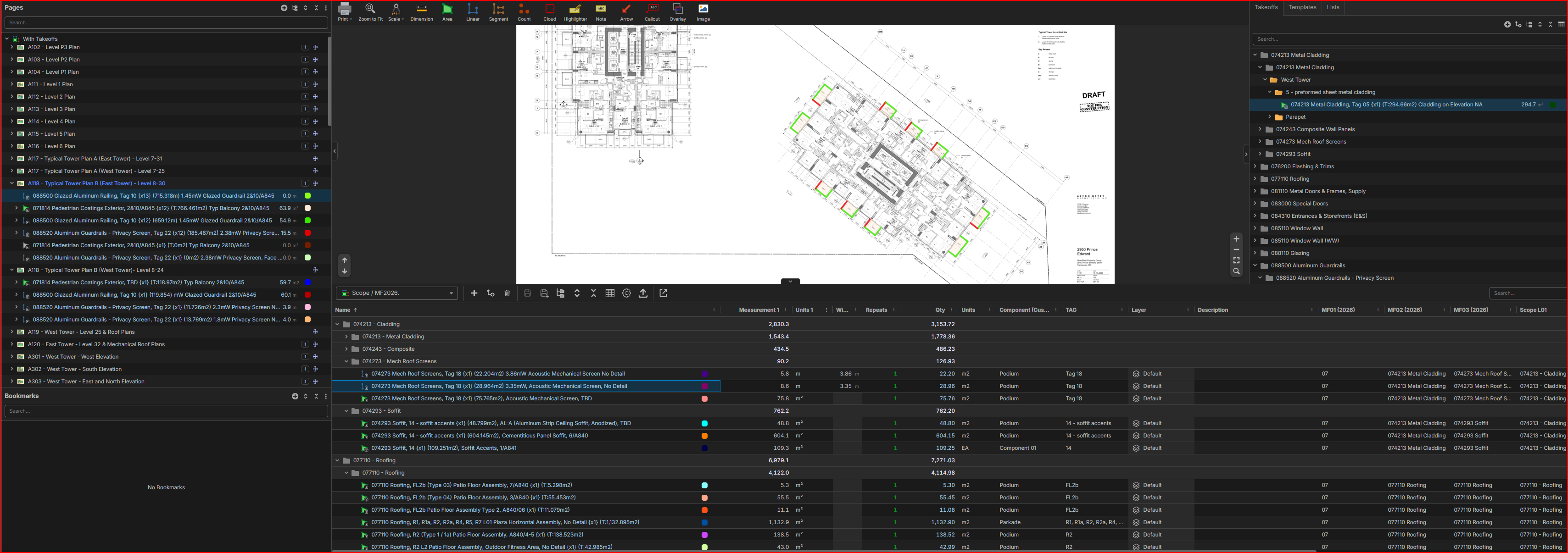Click the add plus icon in the Bookmarks header

coord(295,396)
